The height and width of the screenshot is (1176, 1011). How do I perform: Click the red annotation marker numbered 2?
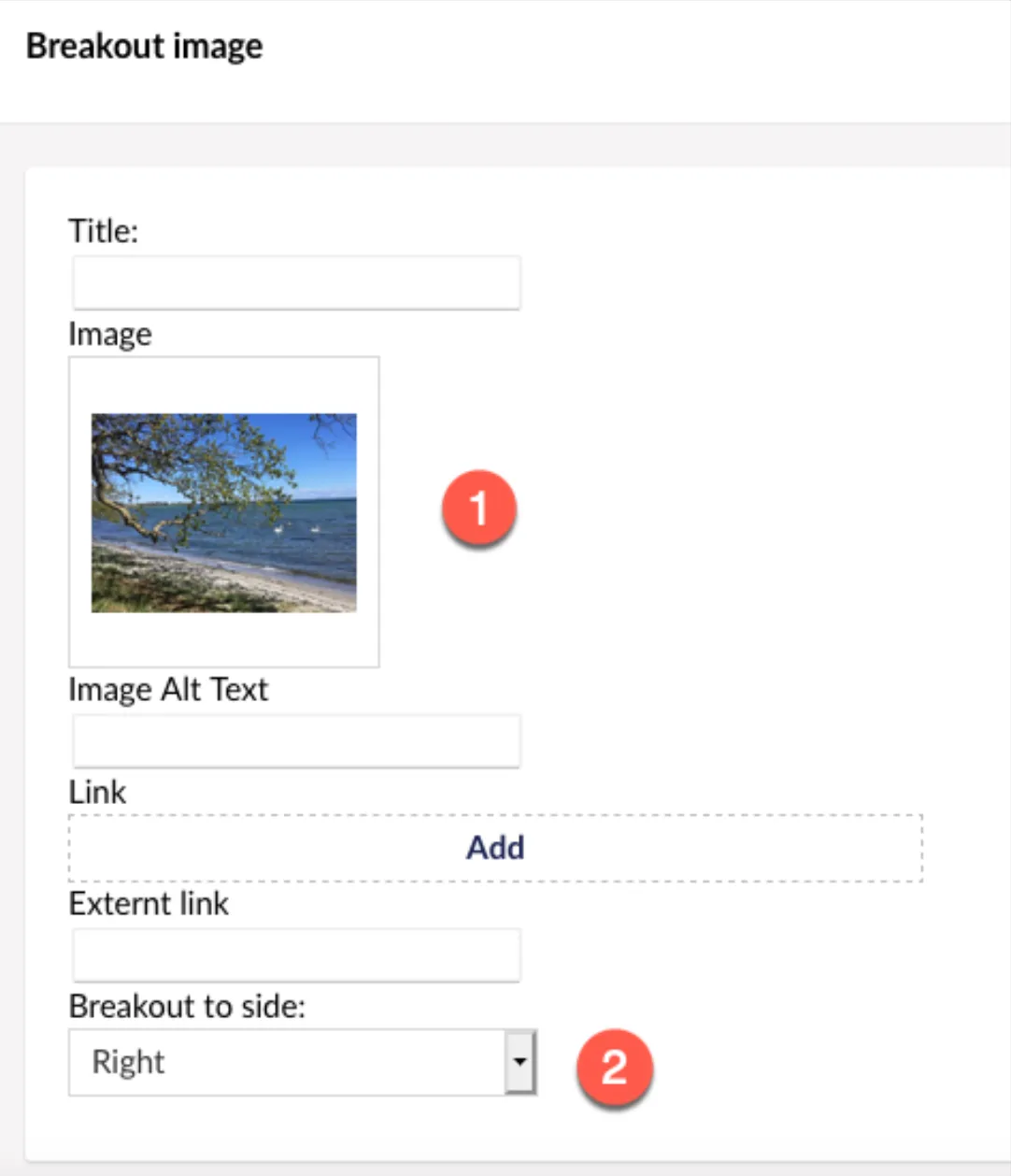[x=614, y=1068]
